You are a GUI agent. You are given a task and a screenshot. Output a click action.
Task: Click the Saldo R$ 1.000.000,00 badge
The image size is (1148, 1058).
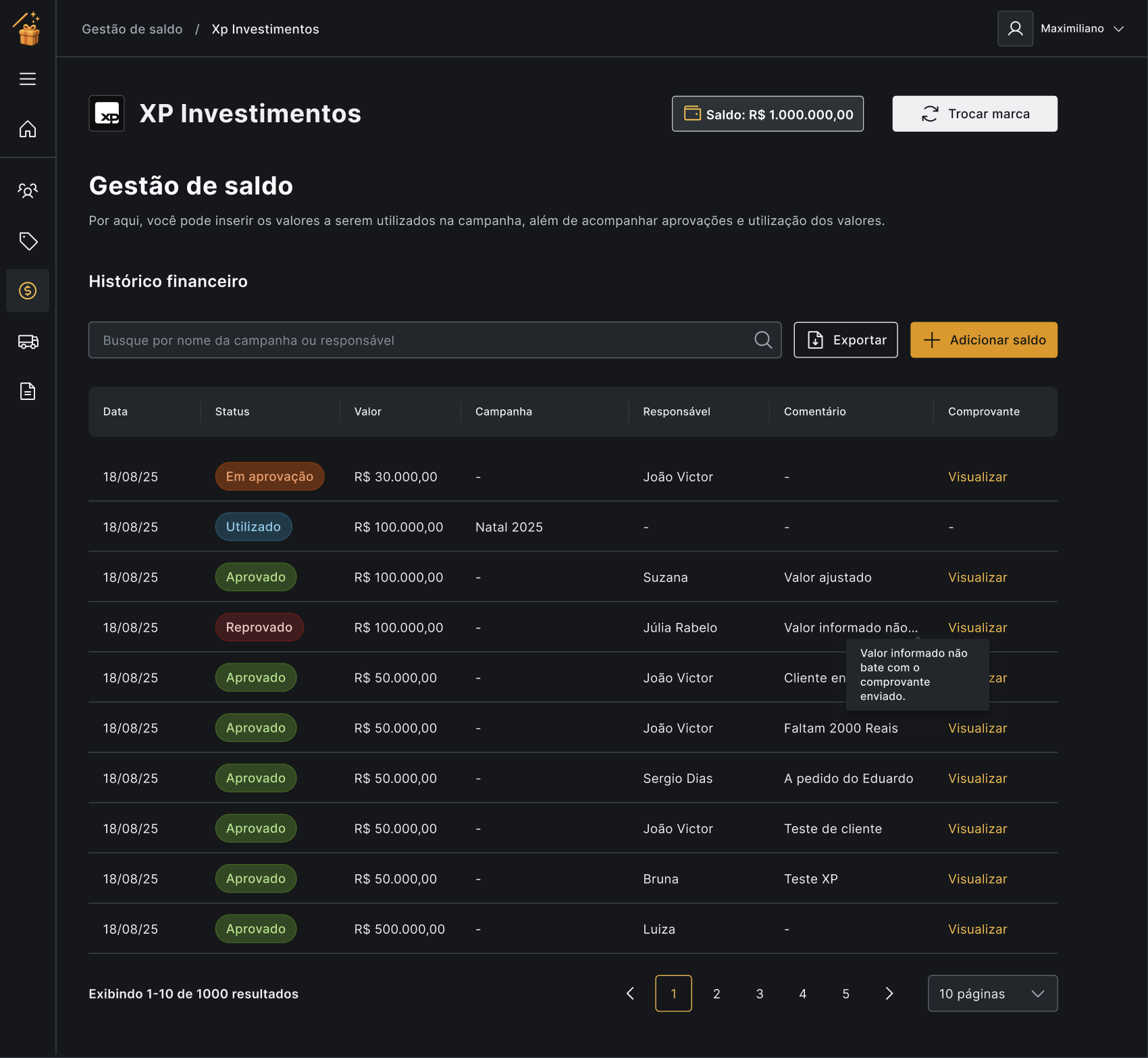[768, 114]
